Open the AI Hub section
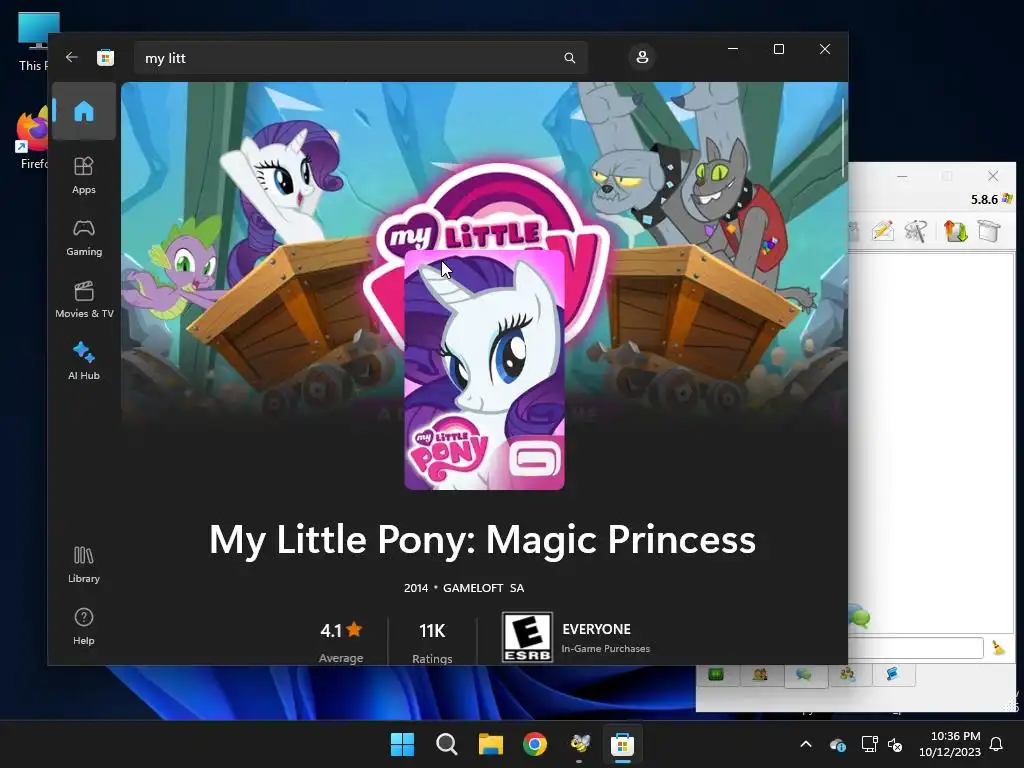 [x=84, y=361]
